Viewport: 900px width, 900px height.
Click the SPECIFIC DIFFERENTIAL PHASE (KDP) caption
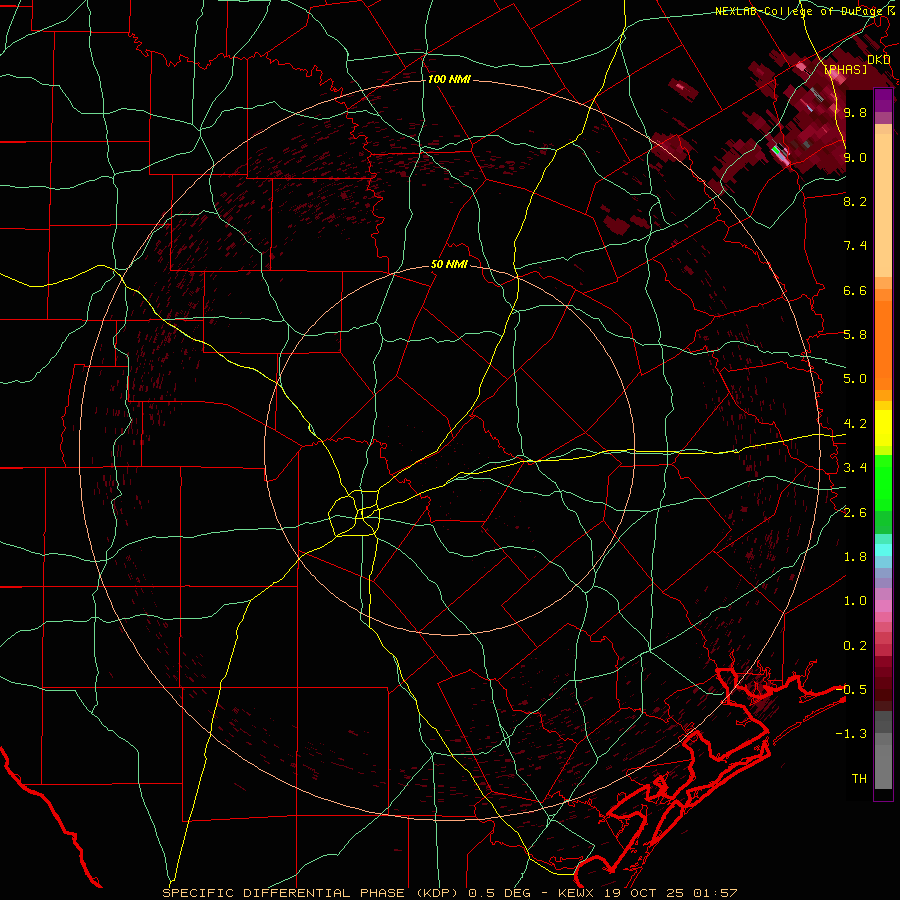pyautogui.click(x=310, y=893)
